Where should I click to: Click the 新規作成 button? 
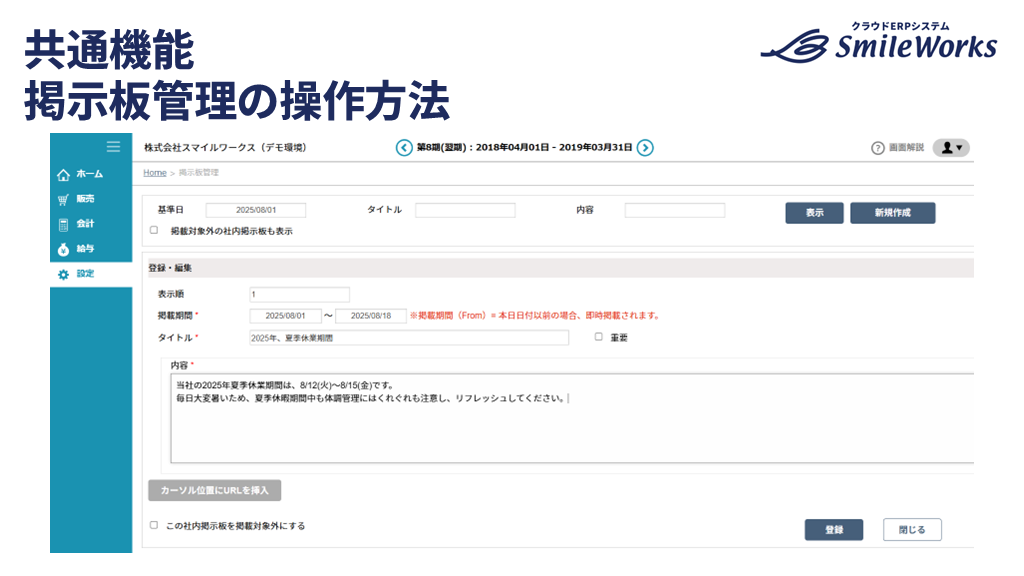click(893, 213)
